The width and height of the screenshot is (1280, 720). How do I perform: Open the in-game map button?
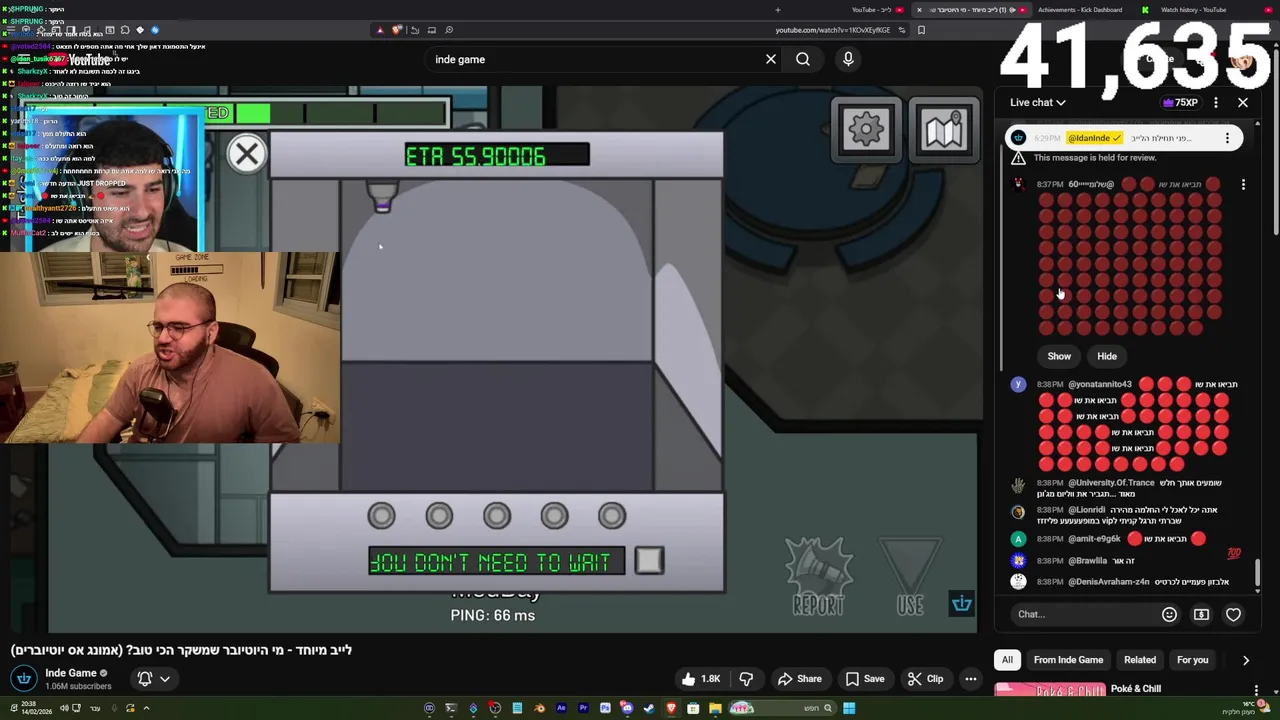point(943,128)
